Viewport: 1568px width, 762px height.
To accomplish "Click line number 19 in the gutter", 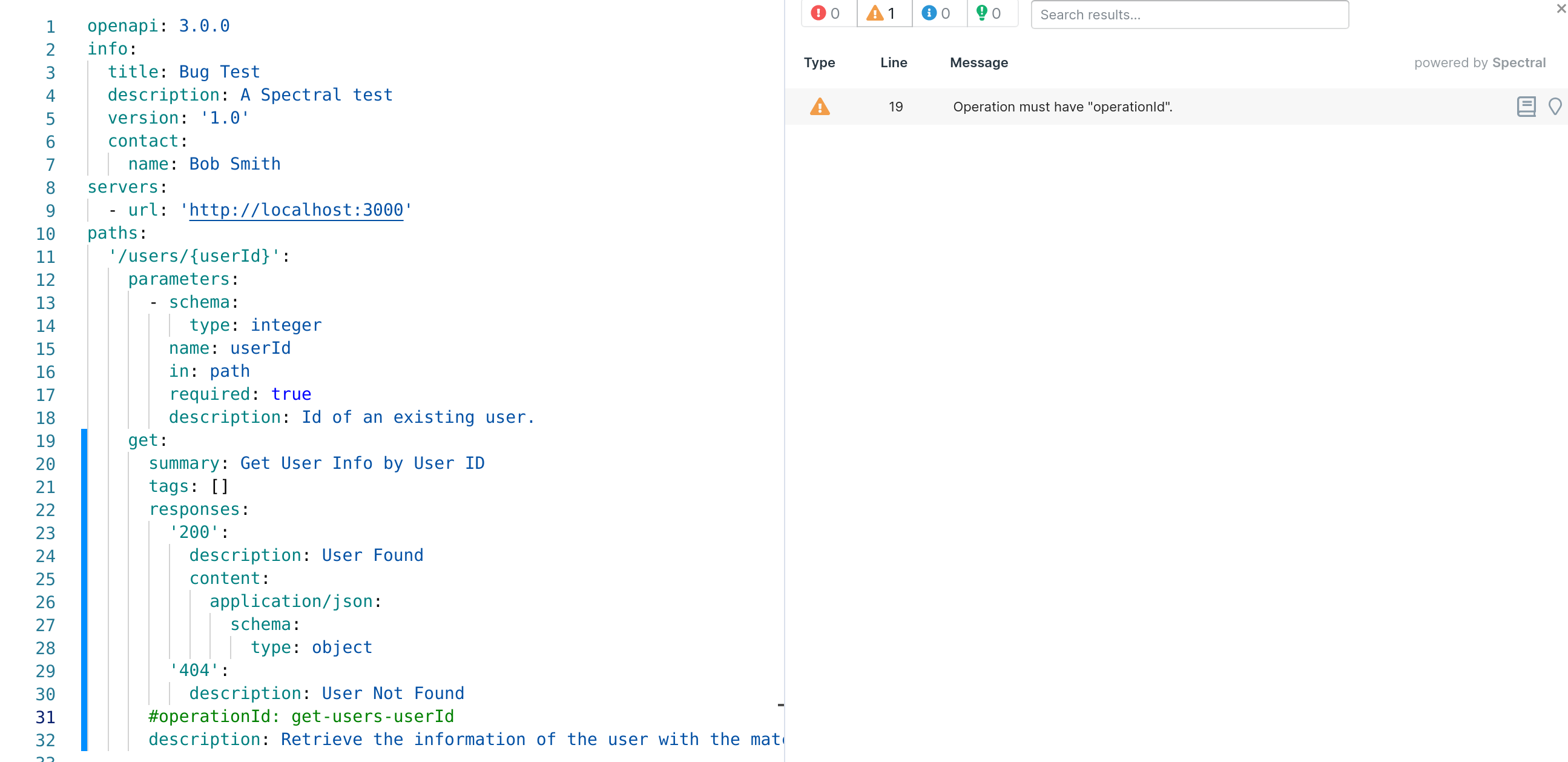I will pos(45,440).
